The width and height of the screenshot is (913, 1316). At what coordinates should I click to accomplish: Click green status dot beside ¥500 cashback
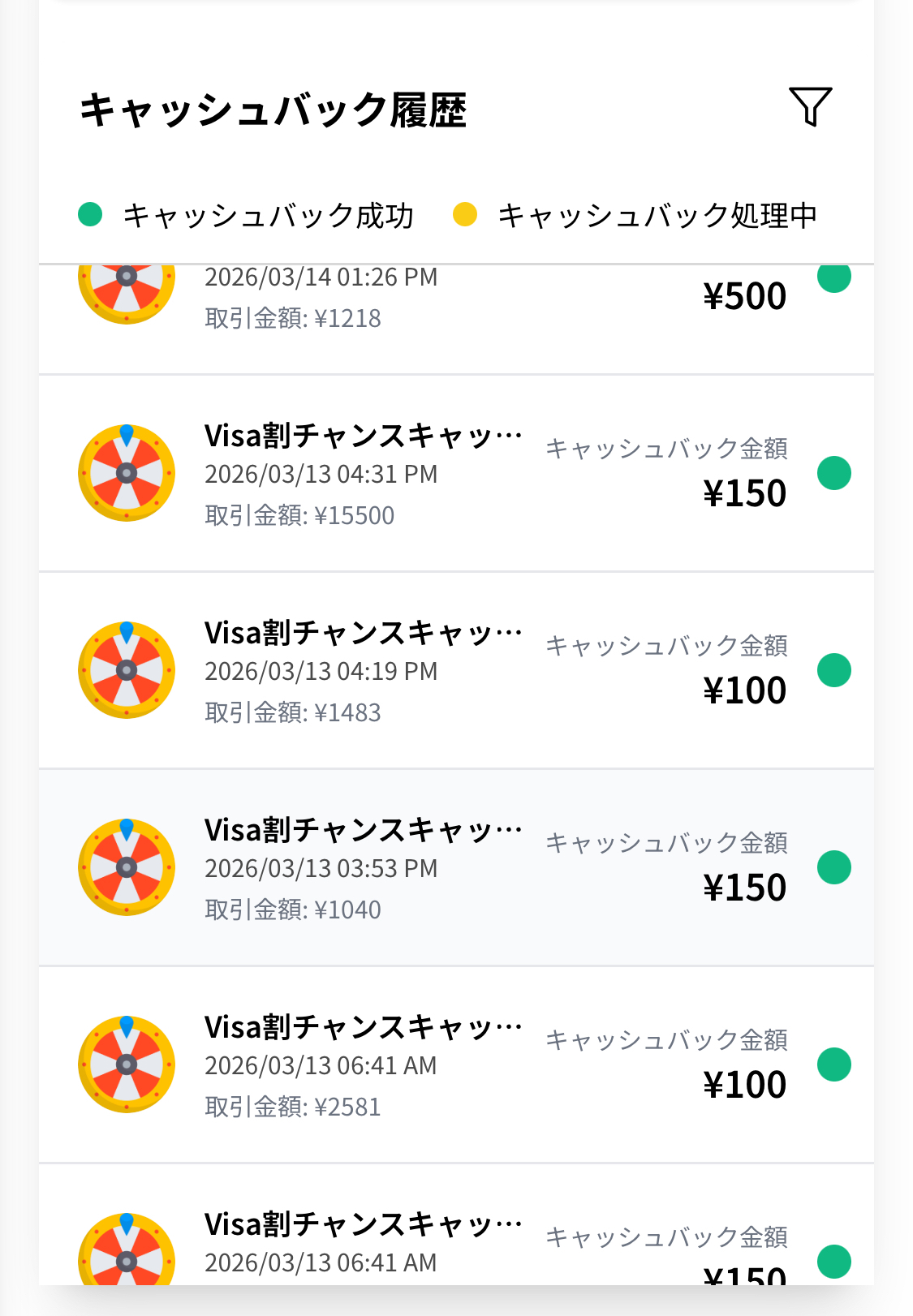(x=833, y=278)
